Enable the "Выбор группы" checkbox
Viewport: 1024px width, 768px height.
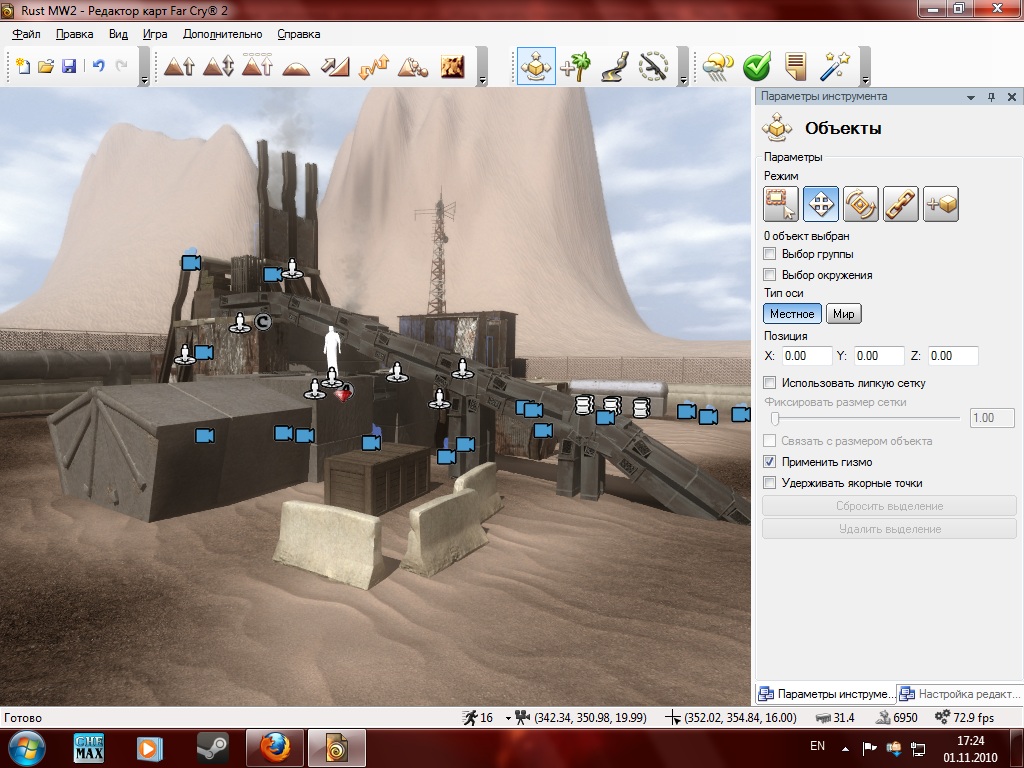click(x=770, y=254)
